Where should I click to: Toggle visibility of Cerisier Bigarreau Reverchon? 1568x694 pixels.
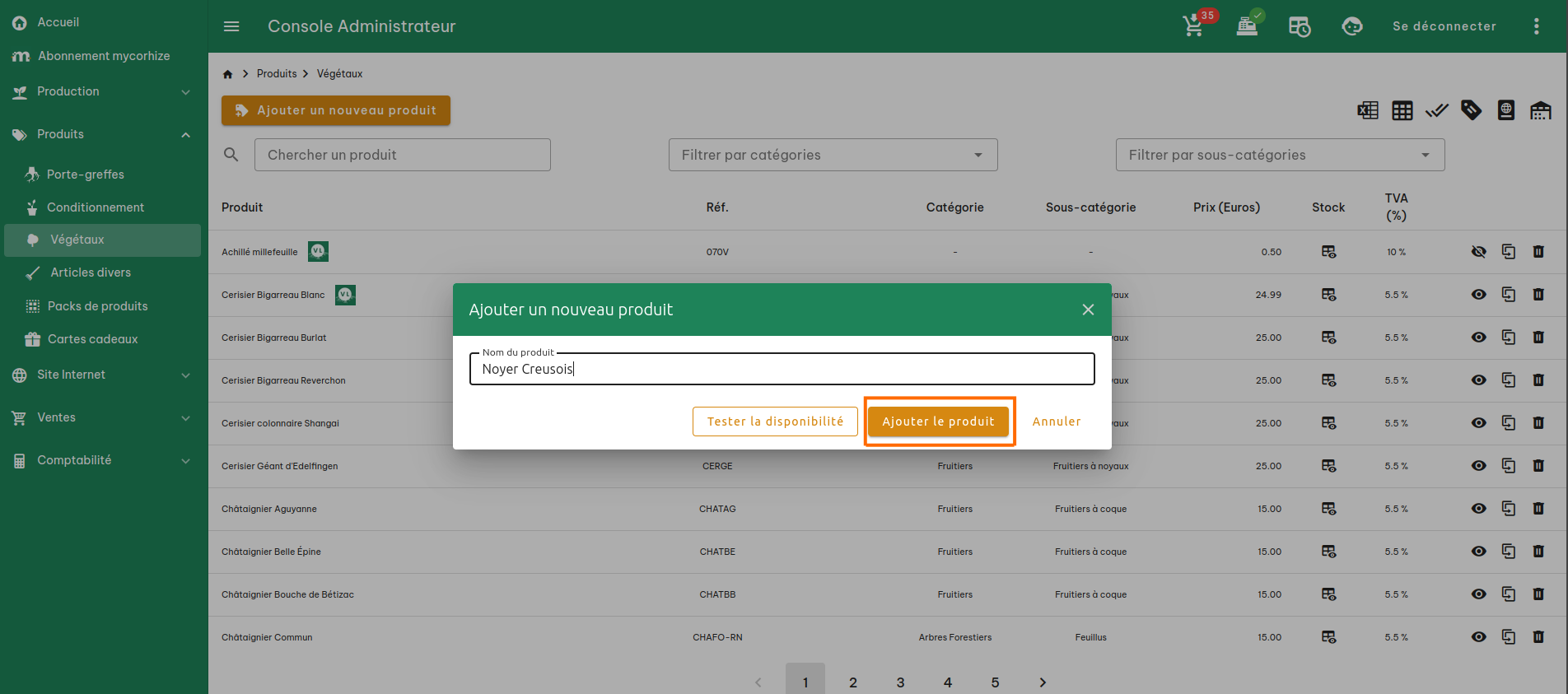click(x=1479, y=380)
